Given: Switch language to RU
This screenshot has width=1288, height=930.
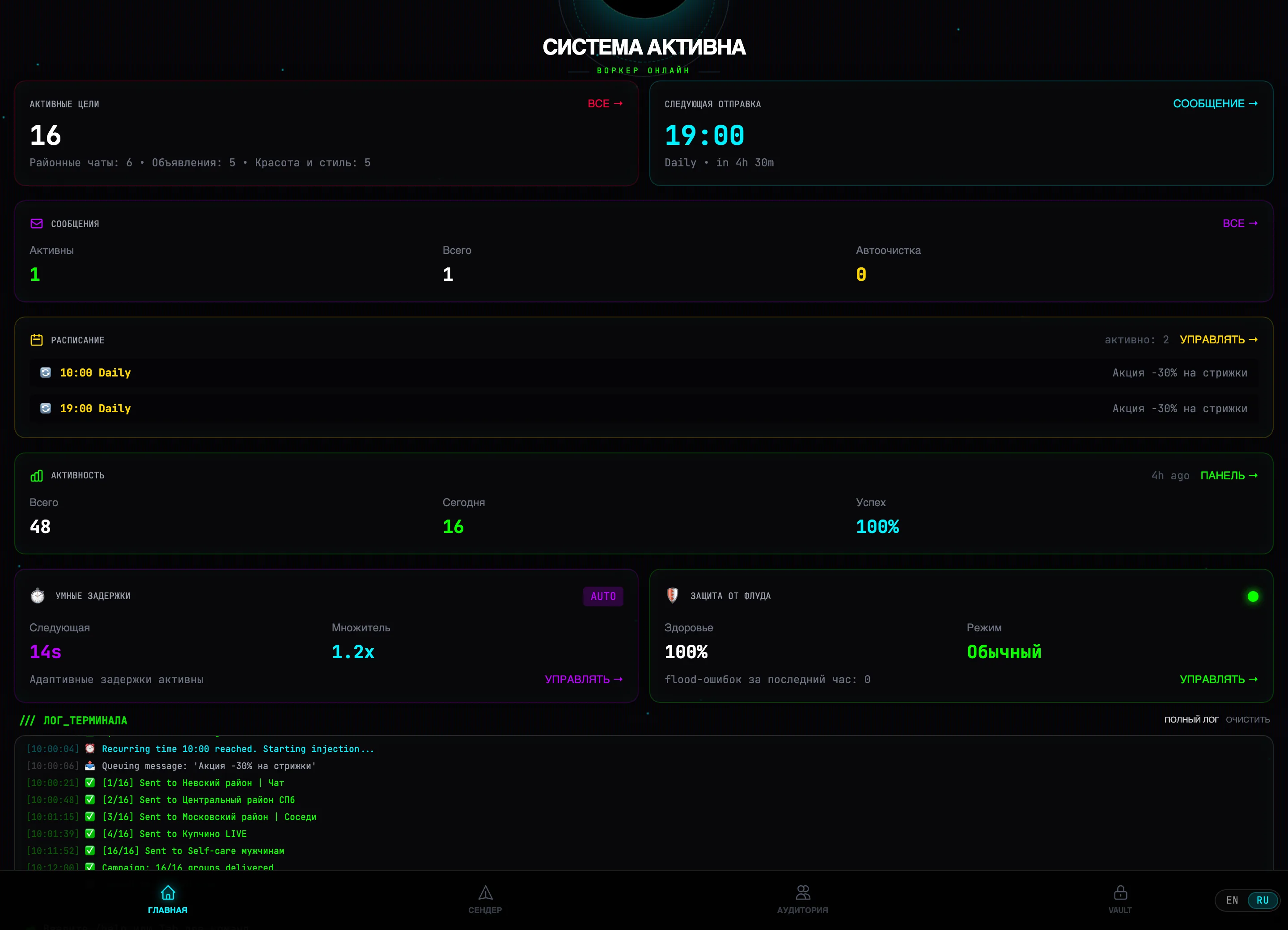Looking at the screenshot, I should pyautogui.click(x=1262, y=900).
